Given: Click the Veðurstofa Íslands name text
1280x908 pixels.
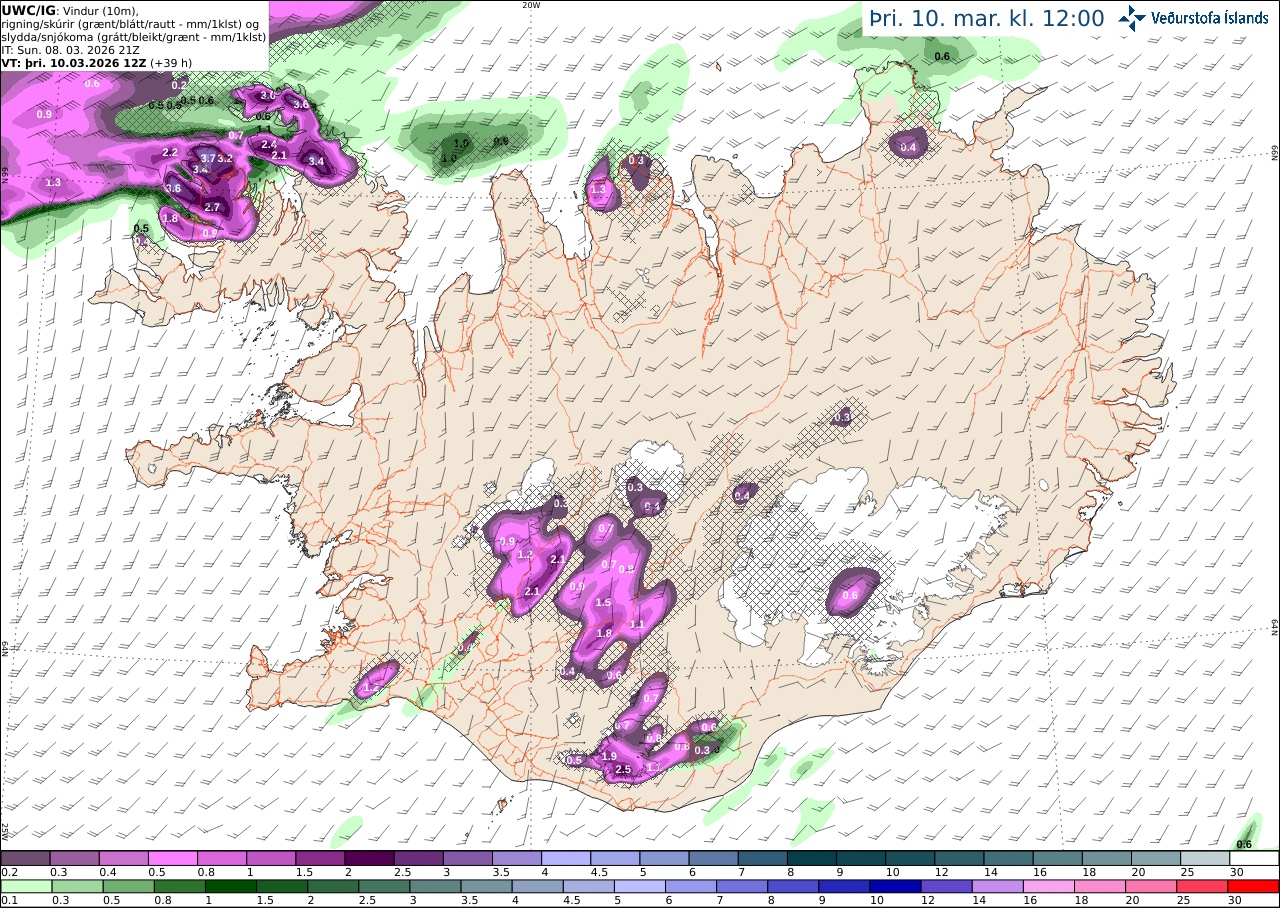Looking at the screenshot, I should [x=1209, y=18].
